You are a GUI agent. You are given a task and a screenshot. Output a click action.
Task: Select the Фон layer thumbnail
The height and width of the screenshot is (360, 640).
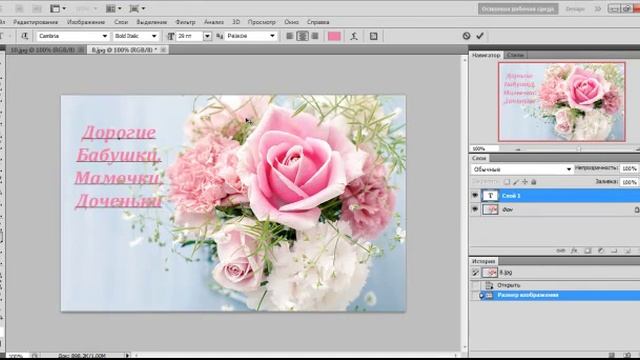(490, 209)
